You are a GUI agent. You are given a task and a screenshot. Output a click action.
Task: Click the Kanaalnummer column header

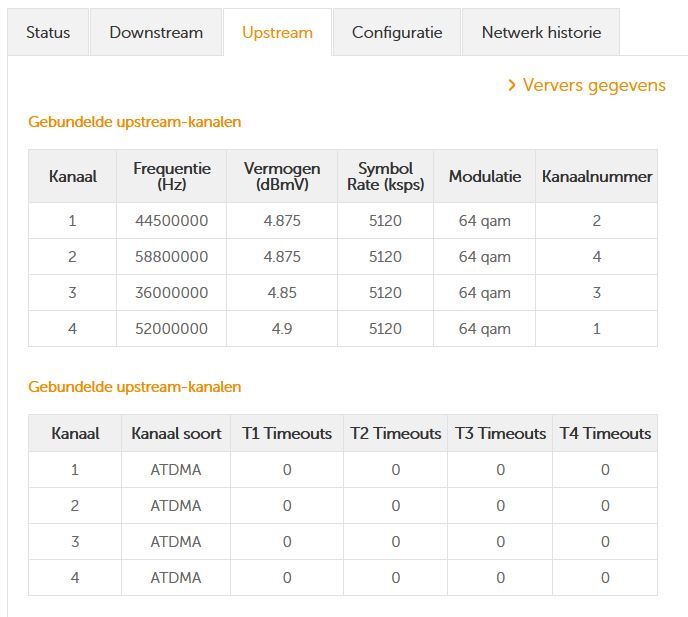pos(597,176)
